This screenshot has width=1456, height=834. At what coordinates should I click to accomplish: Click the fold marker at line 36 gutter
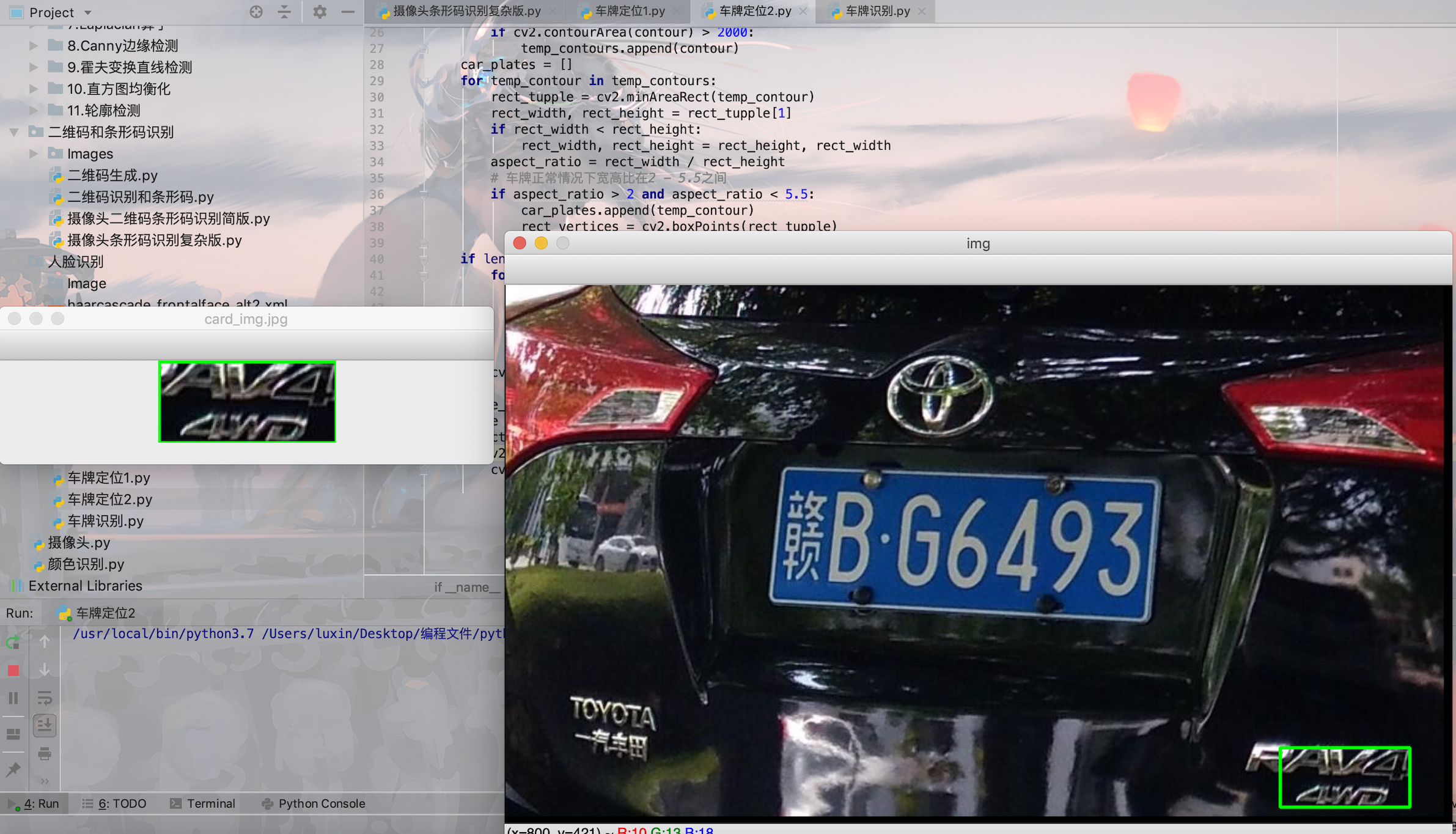pyautogui.click(x=424, y=194)
